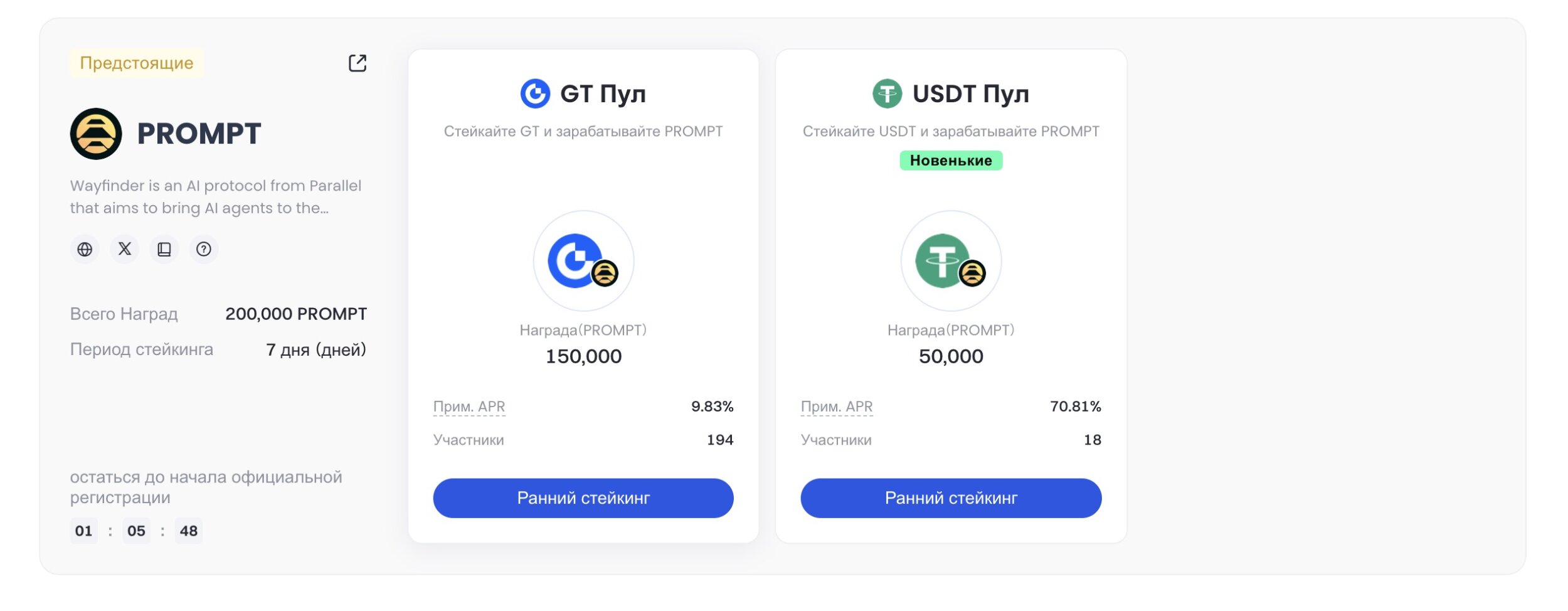Screen dimensions: 1568x611
Task: Open the project website globe icon
Action: tap(85, 249)
